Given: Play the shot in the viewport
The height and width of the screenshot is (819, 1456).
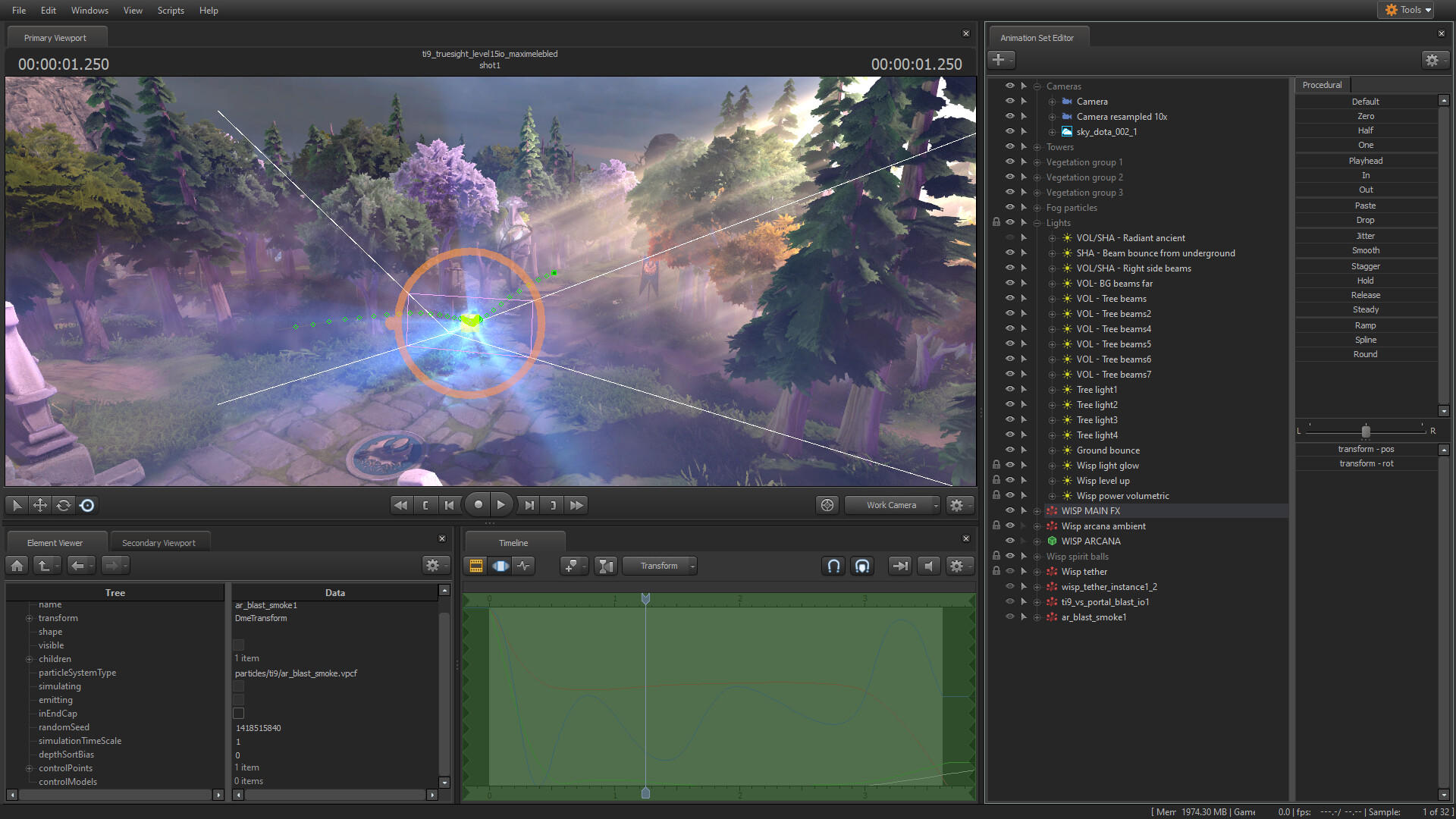Looking at the screenshot, I should (x=500, y=504).
